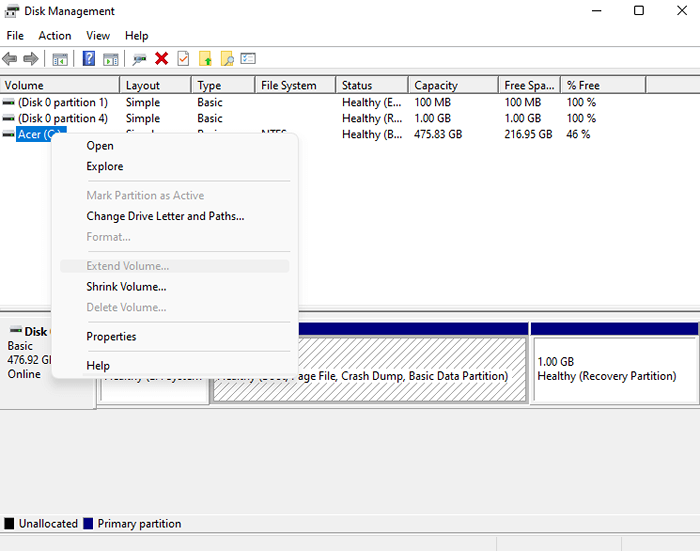The height and width of the screenshot is (551, 700).
Task: Open Help via blue question mark icon
Action: click(x=89, y=58)
